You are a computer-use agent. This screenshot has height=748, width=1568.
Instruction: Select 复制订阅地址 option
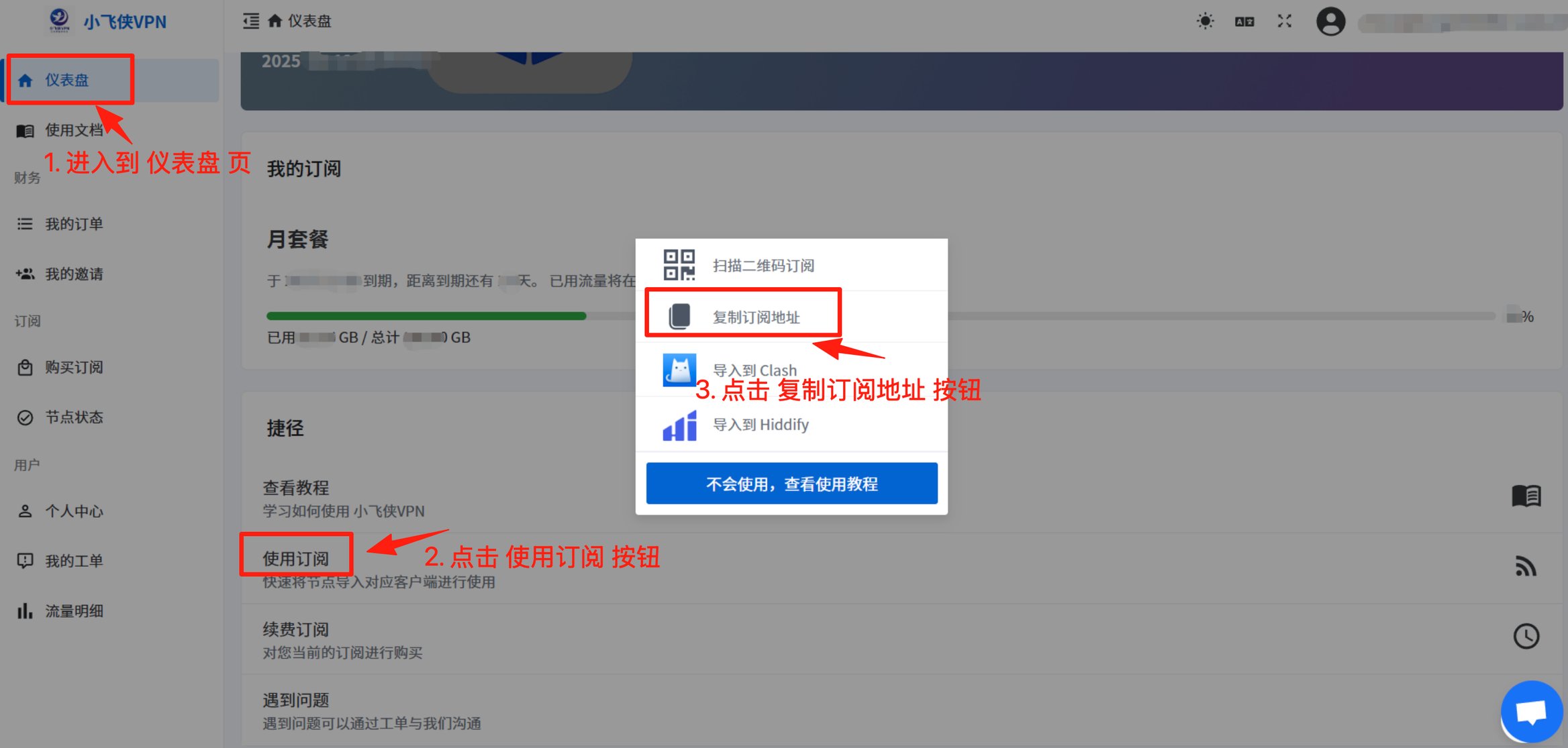756,317
